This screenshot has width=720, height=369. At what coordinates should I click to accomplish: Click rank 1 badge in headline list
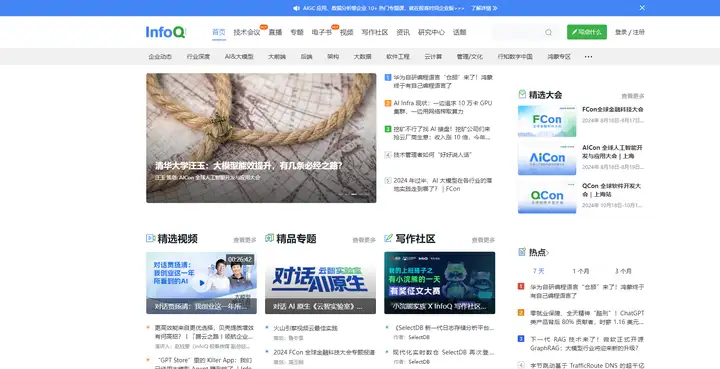tap(388, 78)
